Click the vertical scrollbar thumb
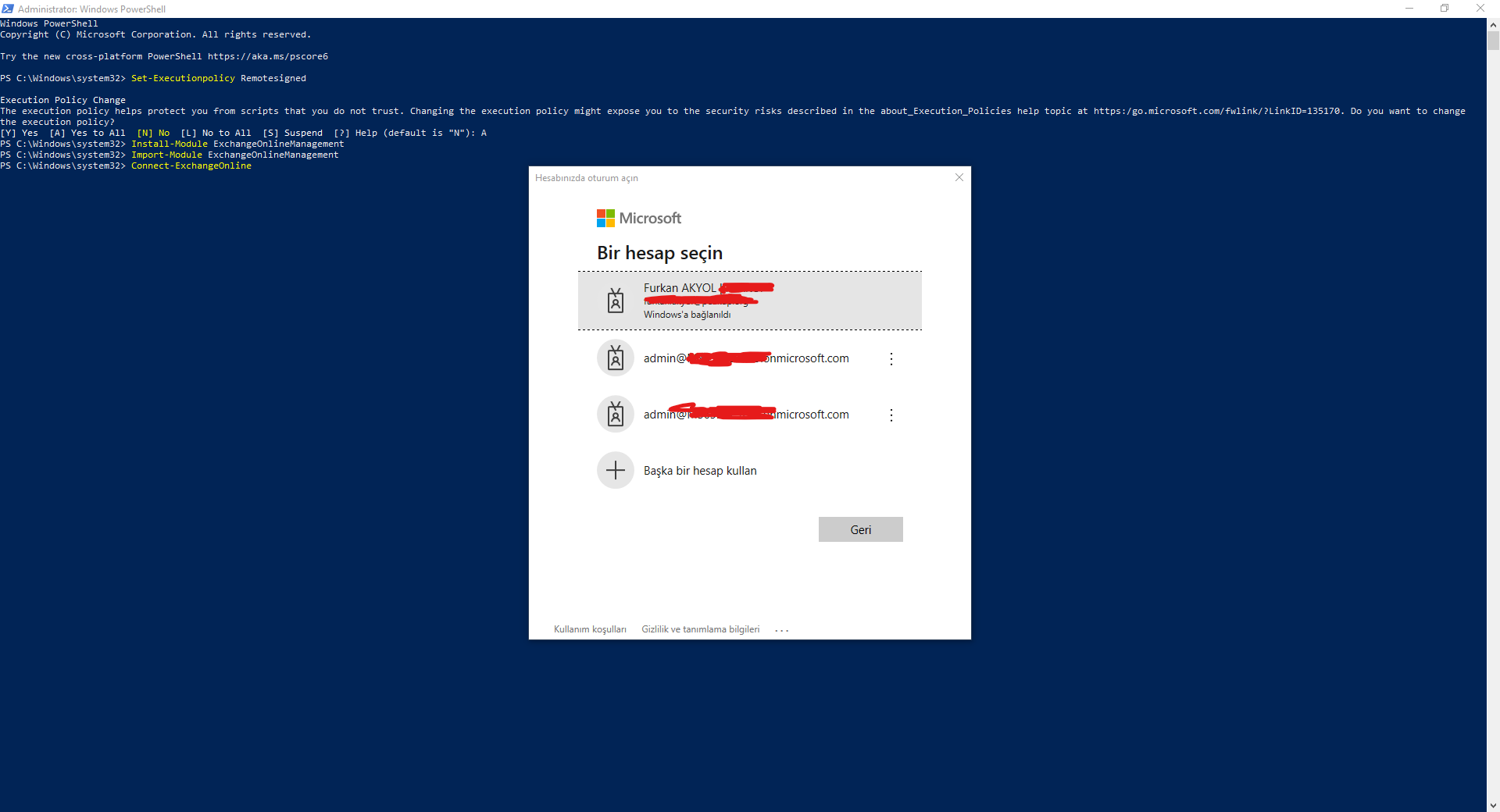 [1493, 41]
